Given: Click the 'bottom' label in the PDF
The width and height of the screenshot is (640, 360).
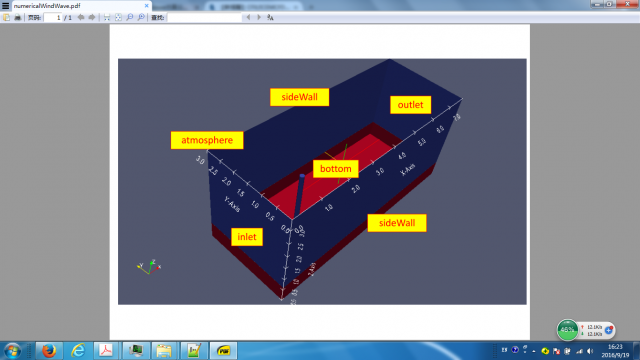Looking at the screenshot, I should 336,169.
